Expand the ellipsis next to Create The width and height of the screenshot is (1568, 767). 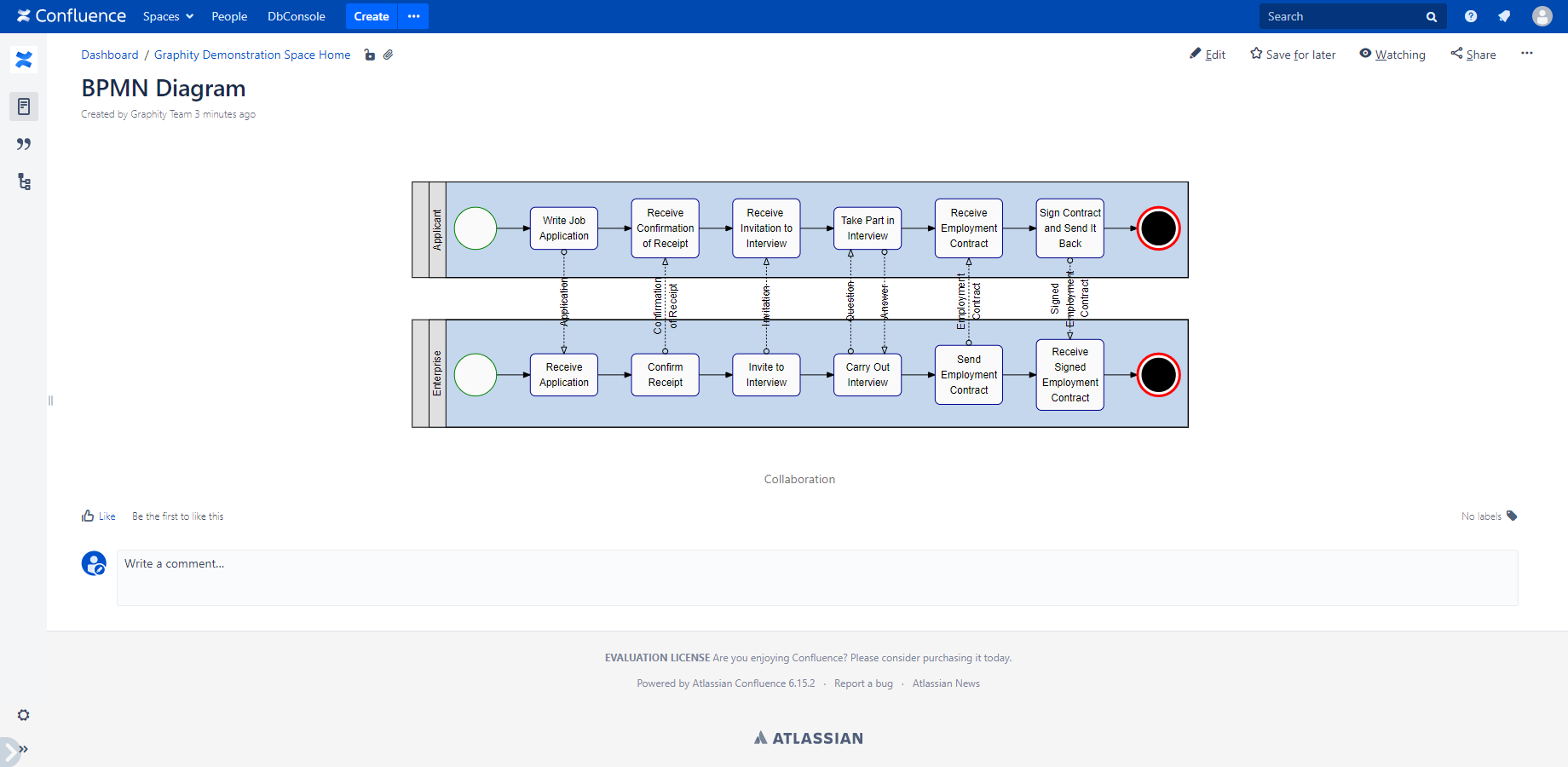[413, 16]
